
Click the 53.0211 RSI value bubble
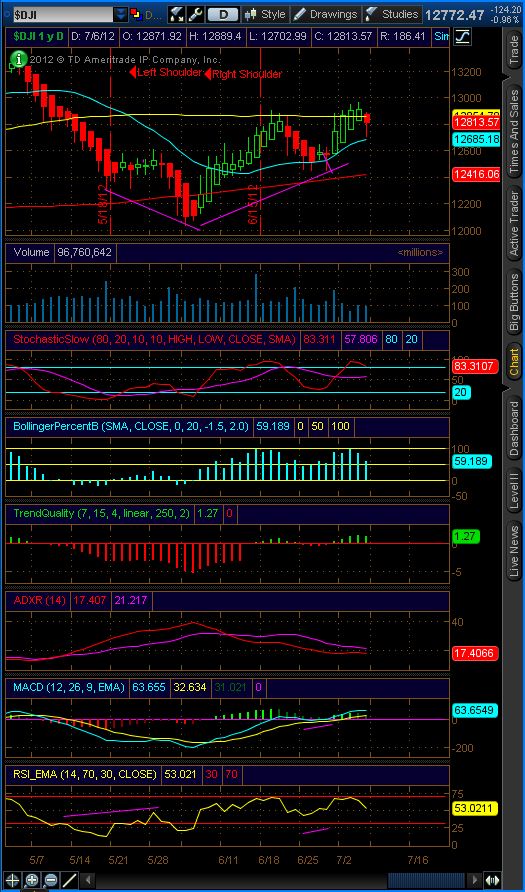(476, 808)
